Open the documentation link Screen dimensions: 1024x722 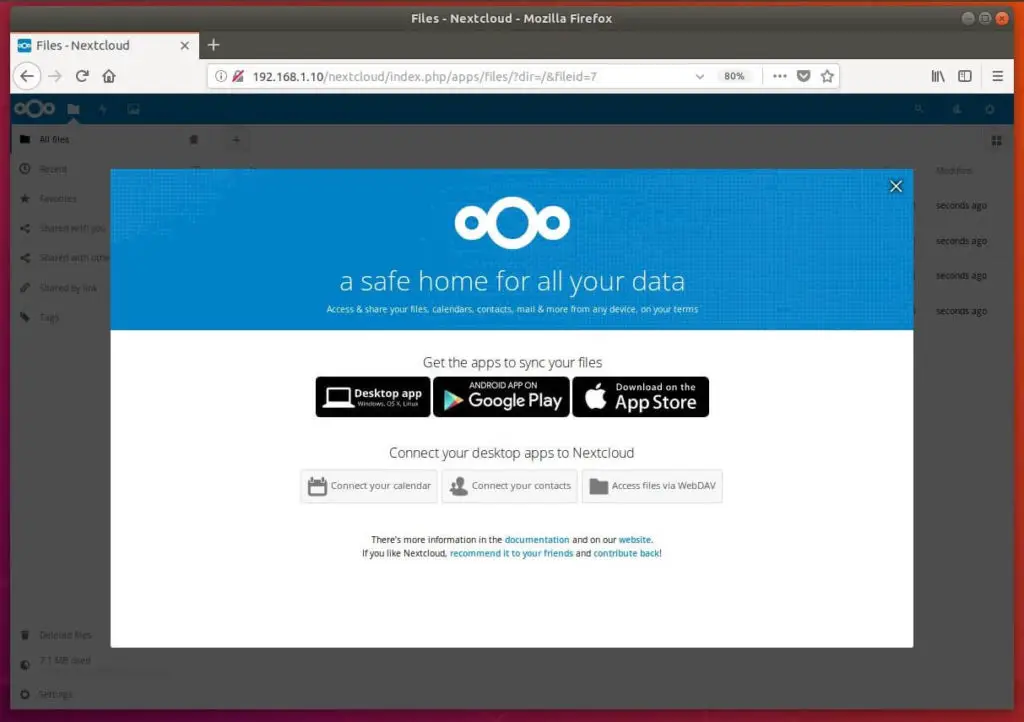point(537,540)
